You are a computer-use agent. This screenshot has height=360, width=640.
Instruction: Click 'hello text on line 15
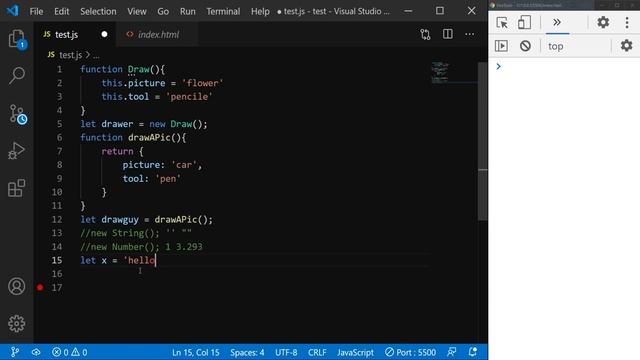coord(139,260)
